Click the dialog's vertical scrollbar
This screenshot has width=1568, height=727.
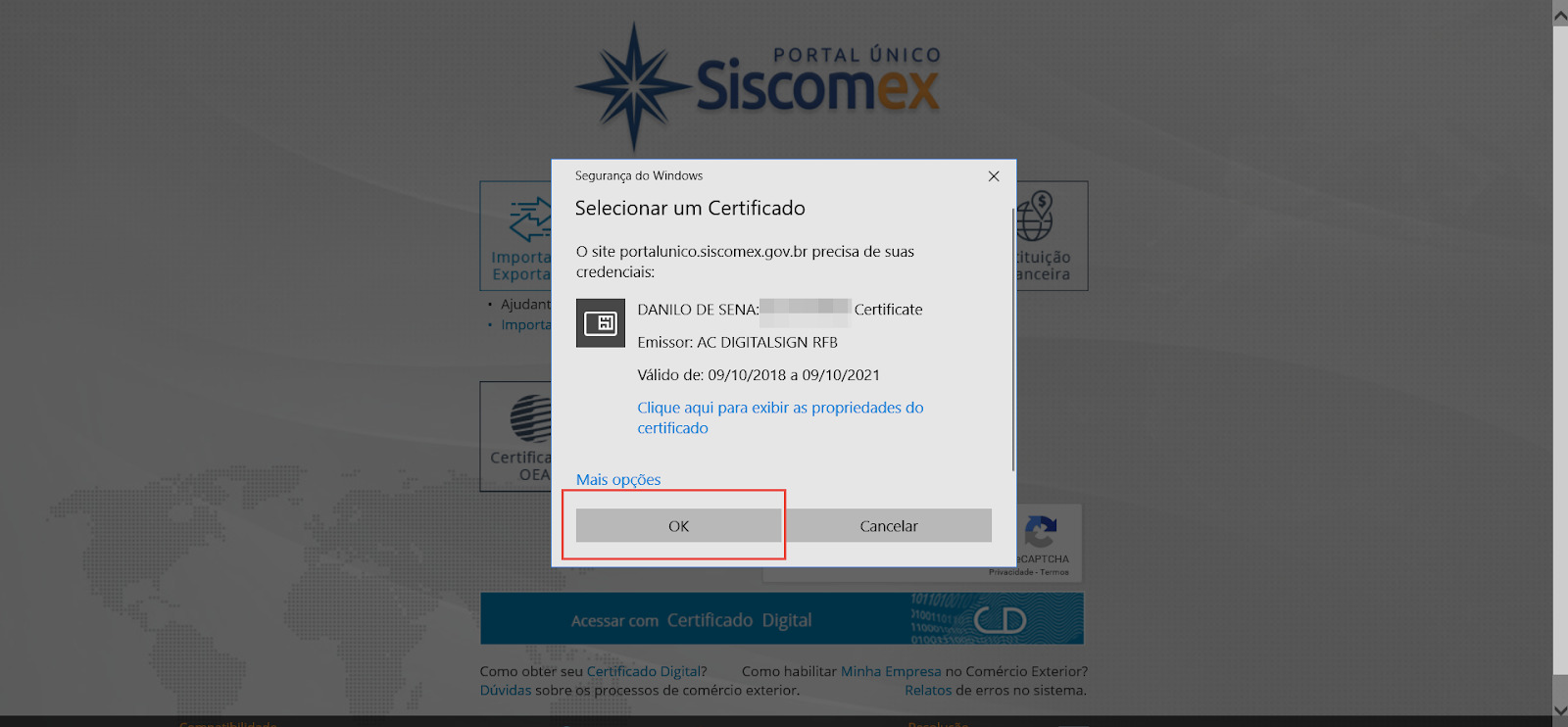tap(1012, 339)
